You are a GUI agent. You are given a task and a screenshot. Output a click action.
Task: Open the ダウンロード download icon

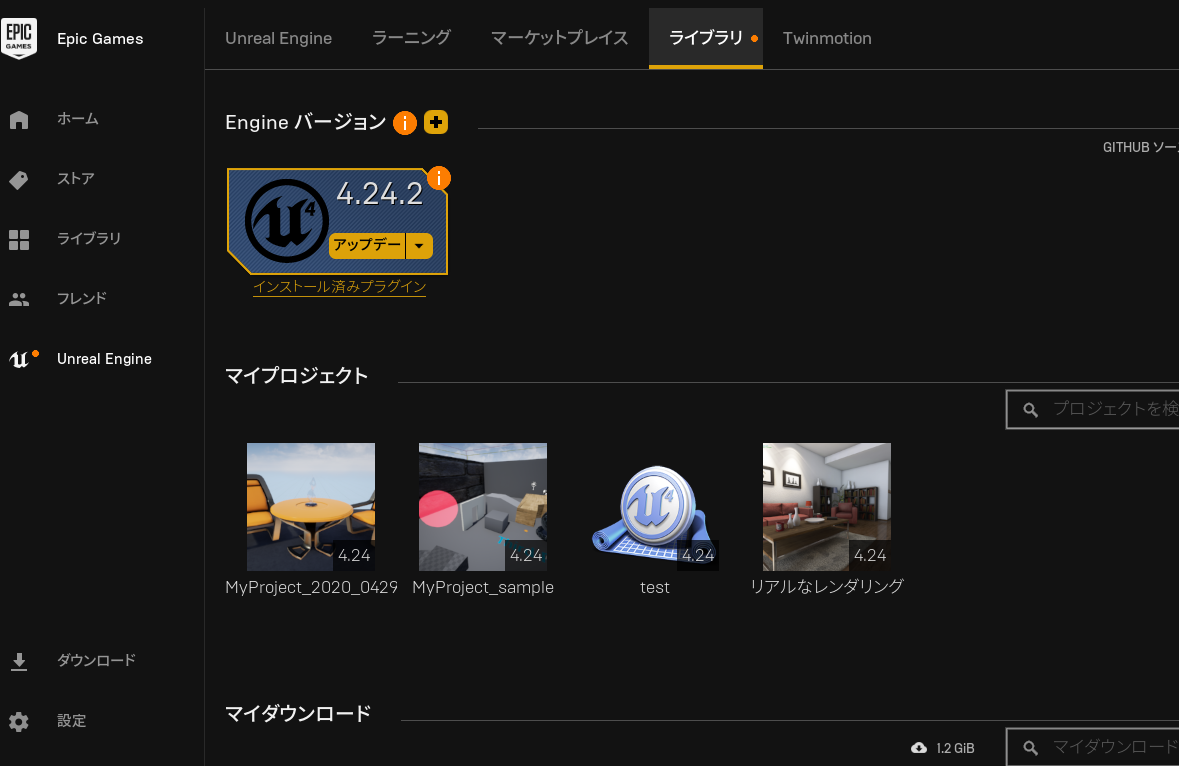click(19, 661)
